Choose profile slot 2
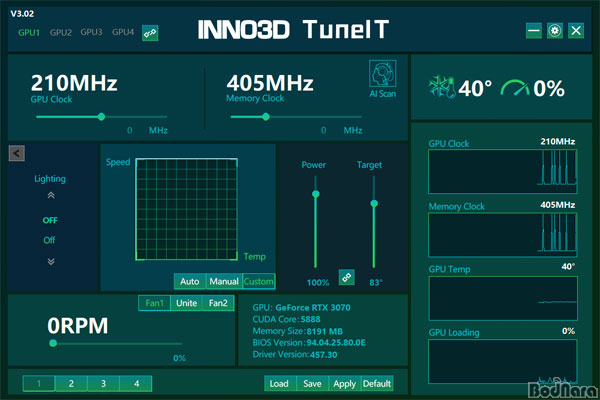This screenshot has width=600, height=400. click(x=71, y=384)
